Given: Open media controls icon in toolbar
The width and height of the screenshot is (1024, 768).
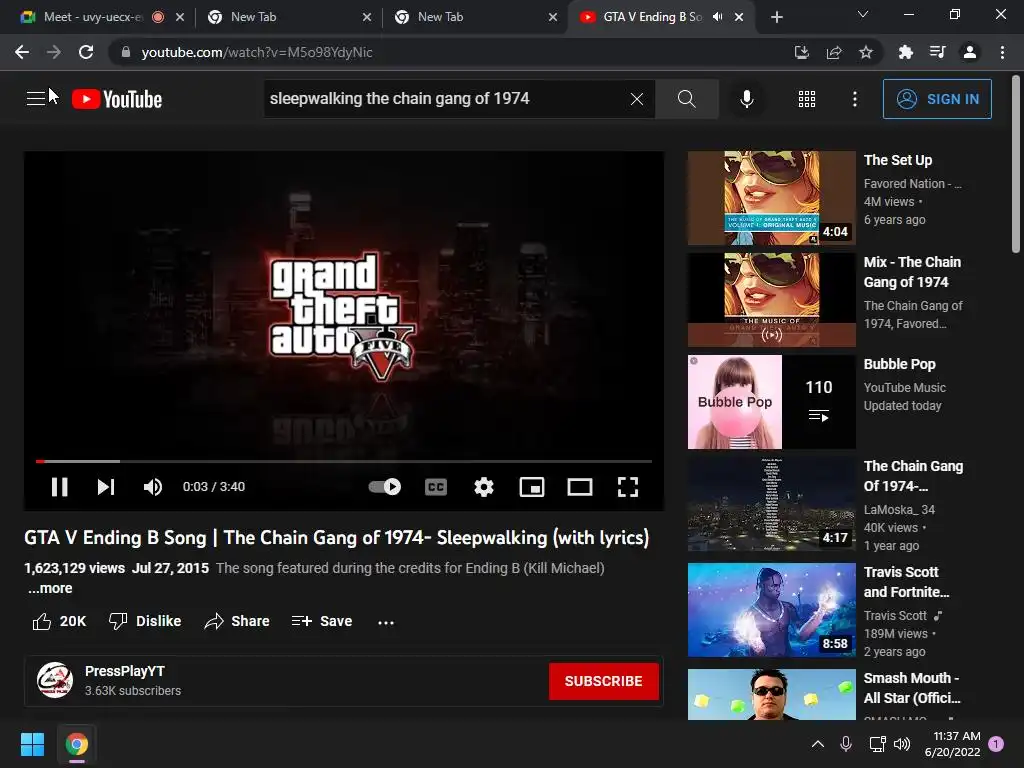Looking at the screenshot, I should pos(937,52).
